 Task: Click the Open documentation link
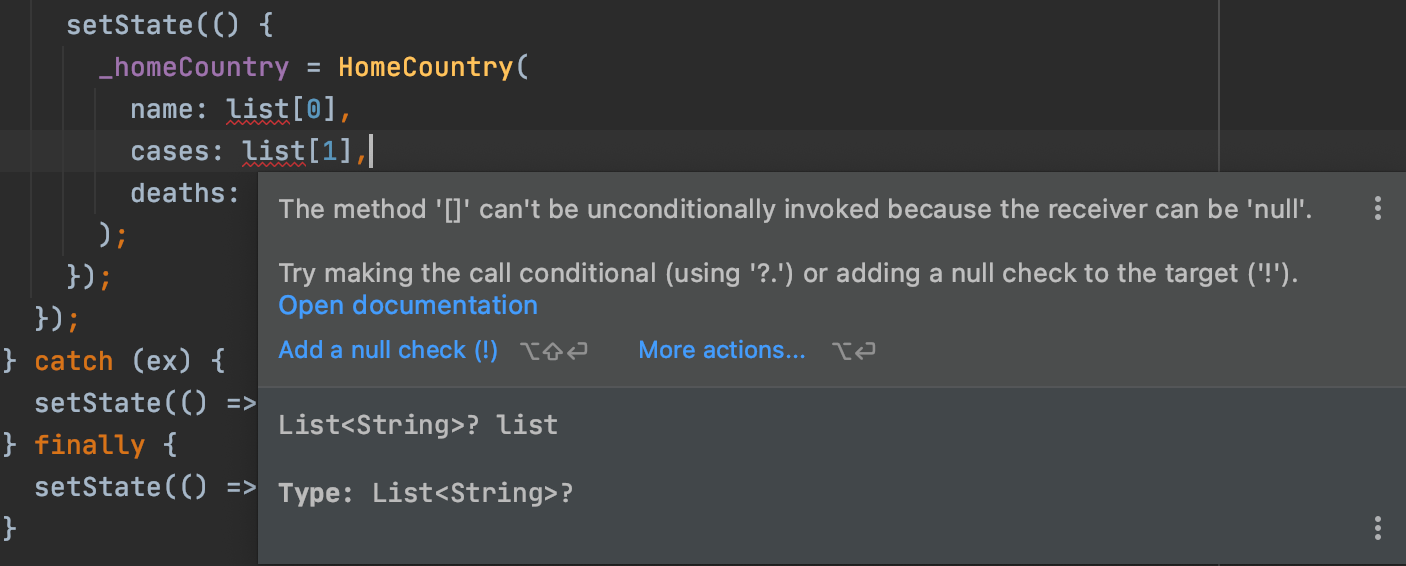[408, 305]
